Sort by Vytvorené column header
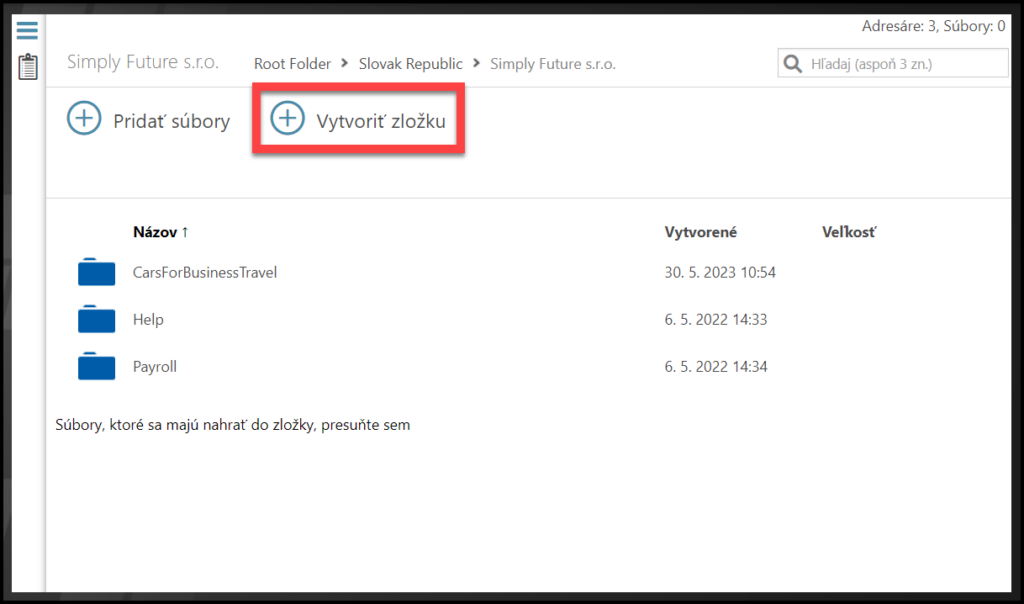1024x604 pixels. click(700, 232)
